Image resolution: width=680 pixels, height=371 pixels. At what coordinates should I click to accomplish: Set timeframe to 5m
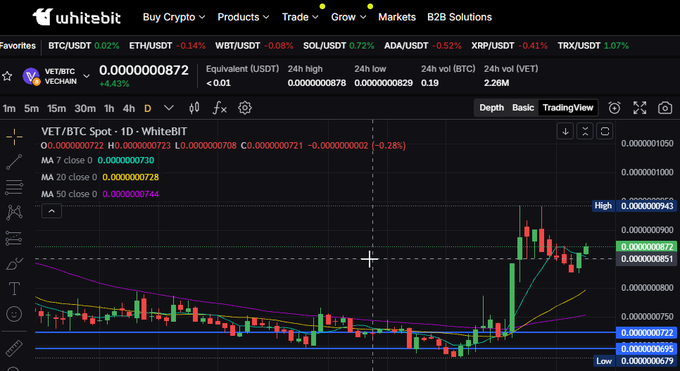(x=31, y=108)
